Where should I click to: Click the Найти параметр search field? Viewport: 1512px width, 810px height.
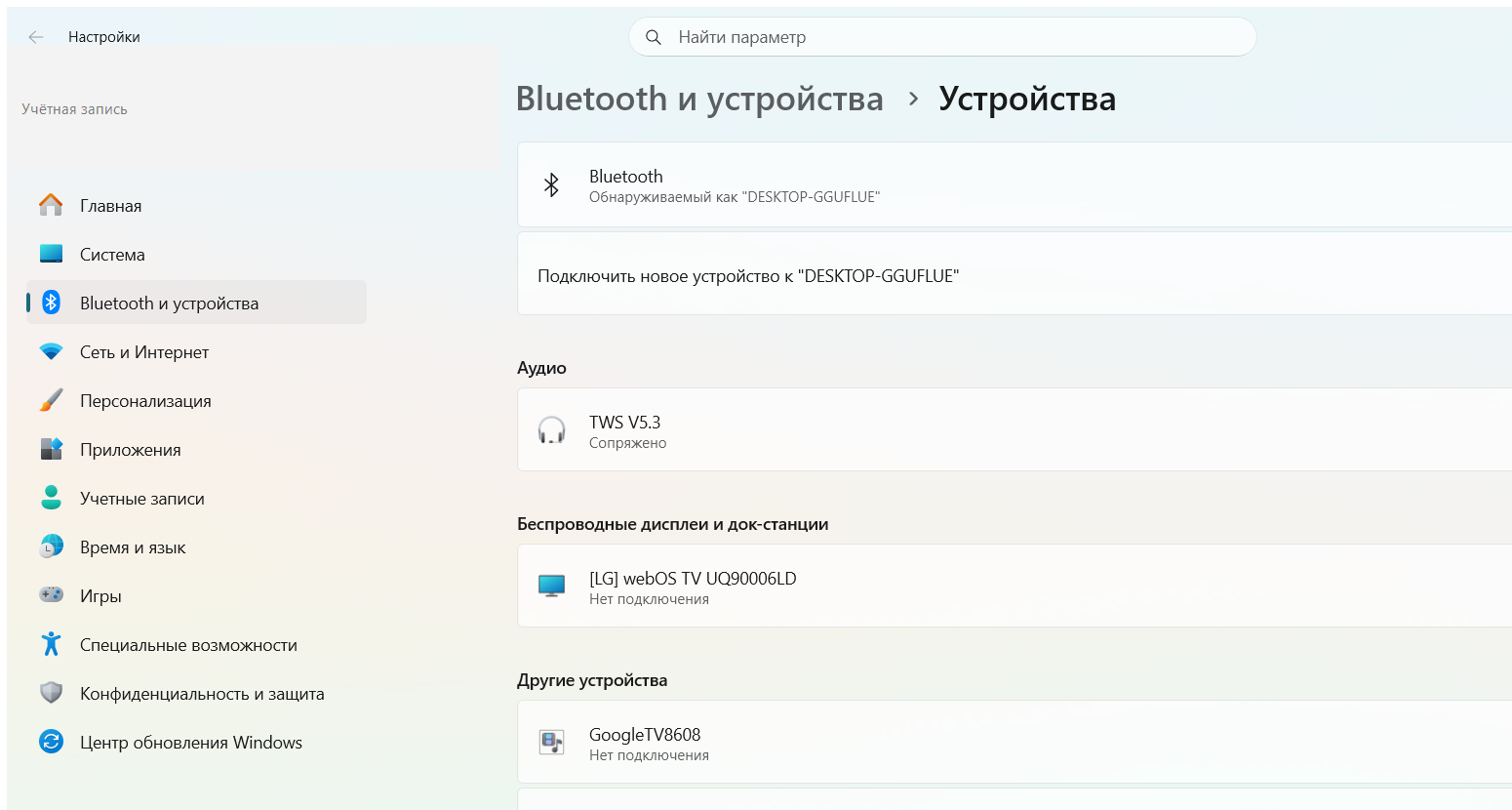(x=942, y=37)
